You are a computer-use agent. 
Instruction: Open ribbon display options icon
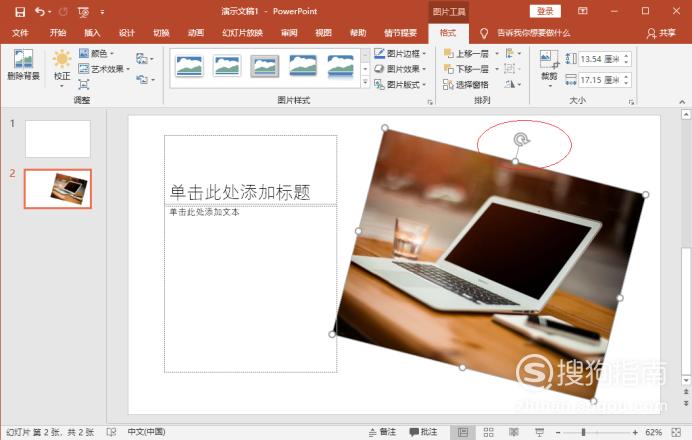(583, 11)
